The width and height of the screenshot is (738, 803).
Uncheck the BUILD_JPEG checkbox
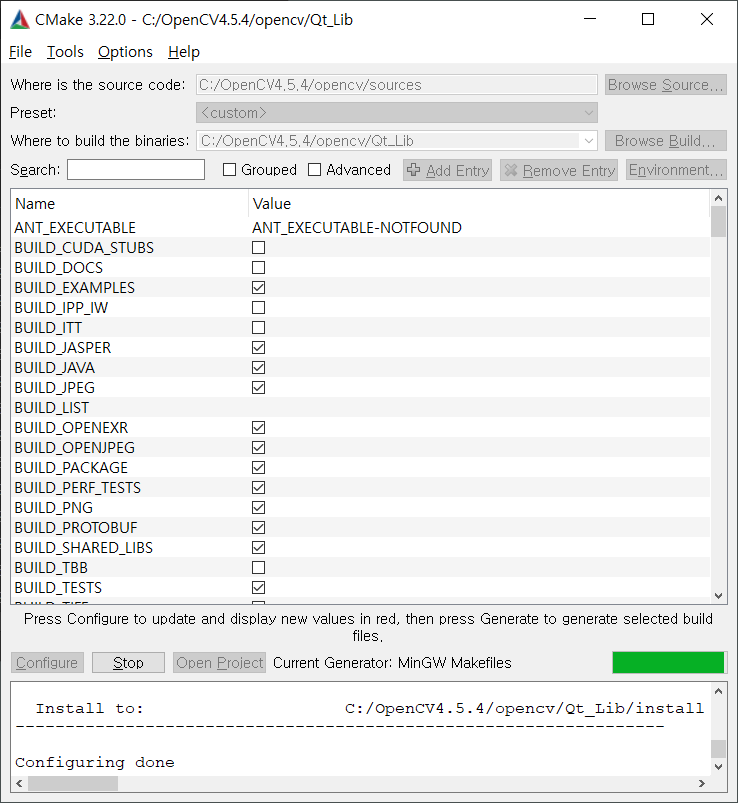click(x=259, y=387)
